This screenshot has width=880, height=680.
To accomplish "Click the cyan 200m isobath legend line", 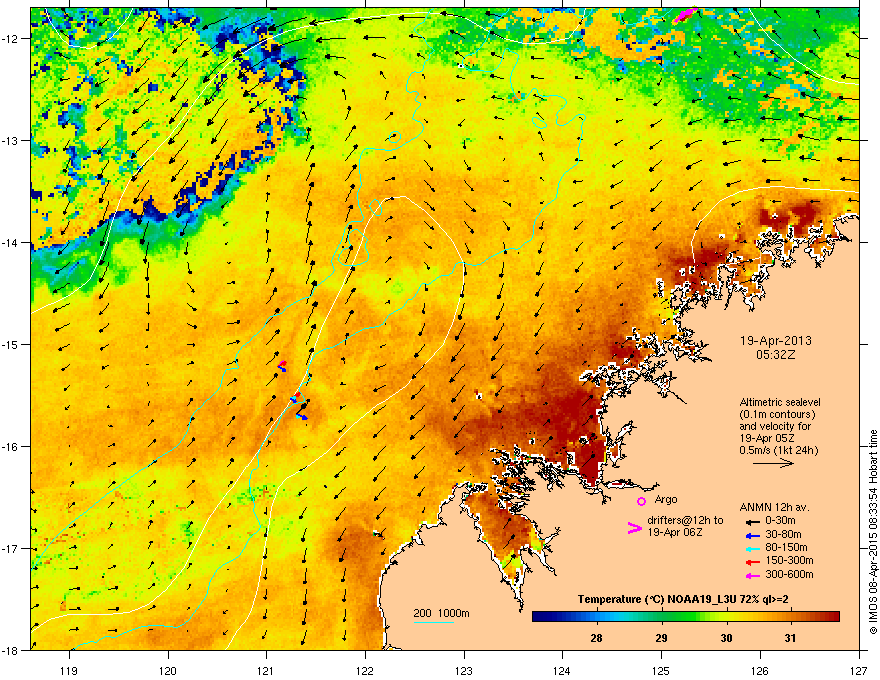I will (434, 622).
